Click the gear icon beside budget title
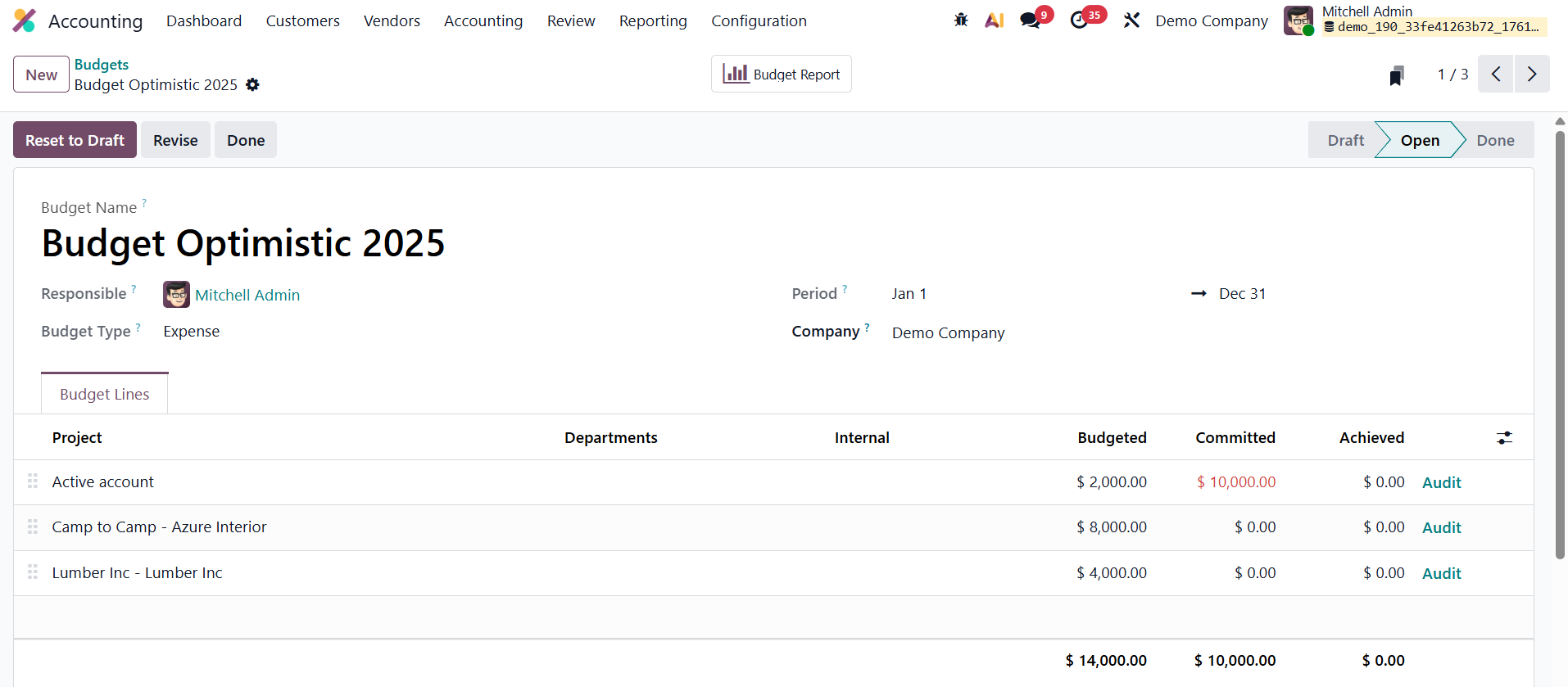The width and height of the screenshot is (1568, 687). pos(252,85)
